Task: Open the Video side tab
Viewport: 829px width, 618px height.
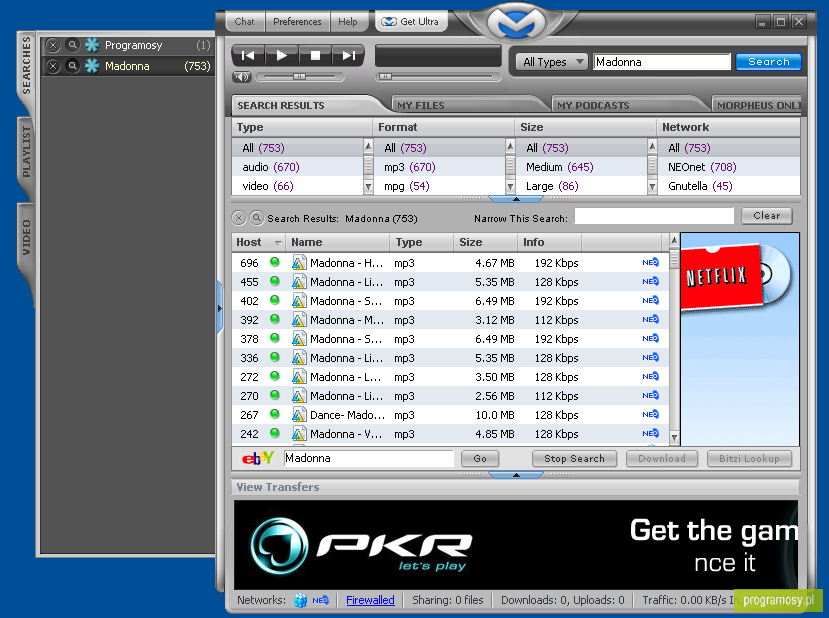Action: [26, 237]
